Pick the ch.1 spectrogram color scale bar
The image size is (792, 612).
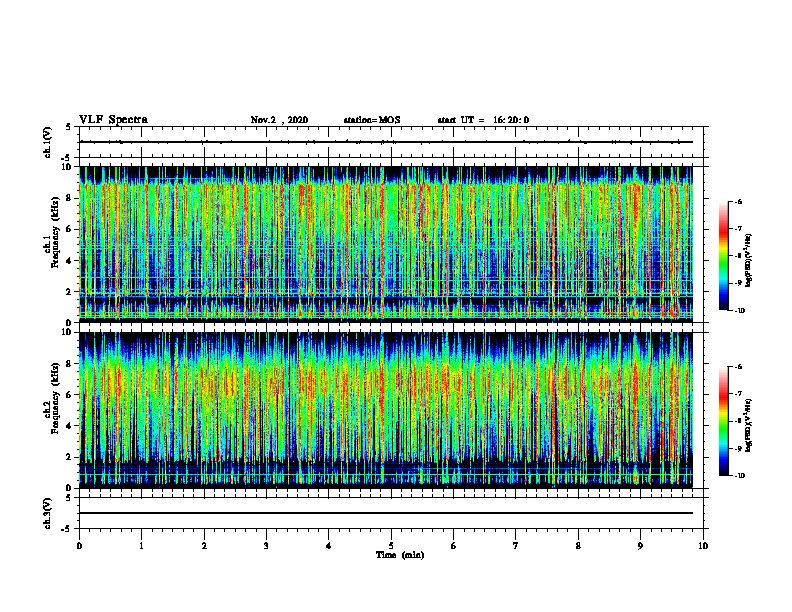[x=724, y=256]
